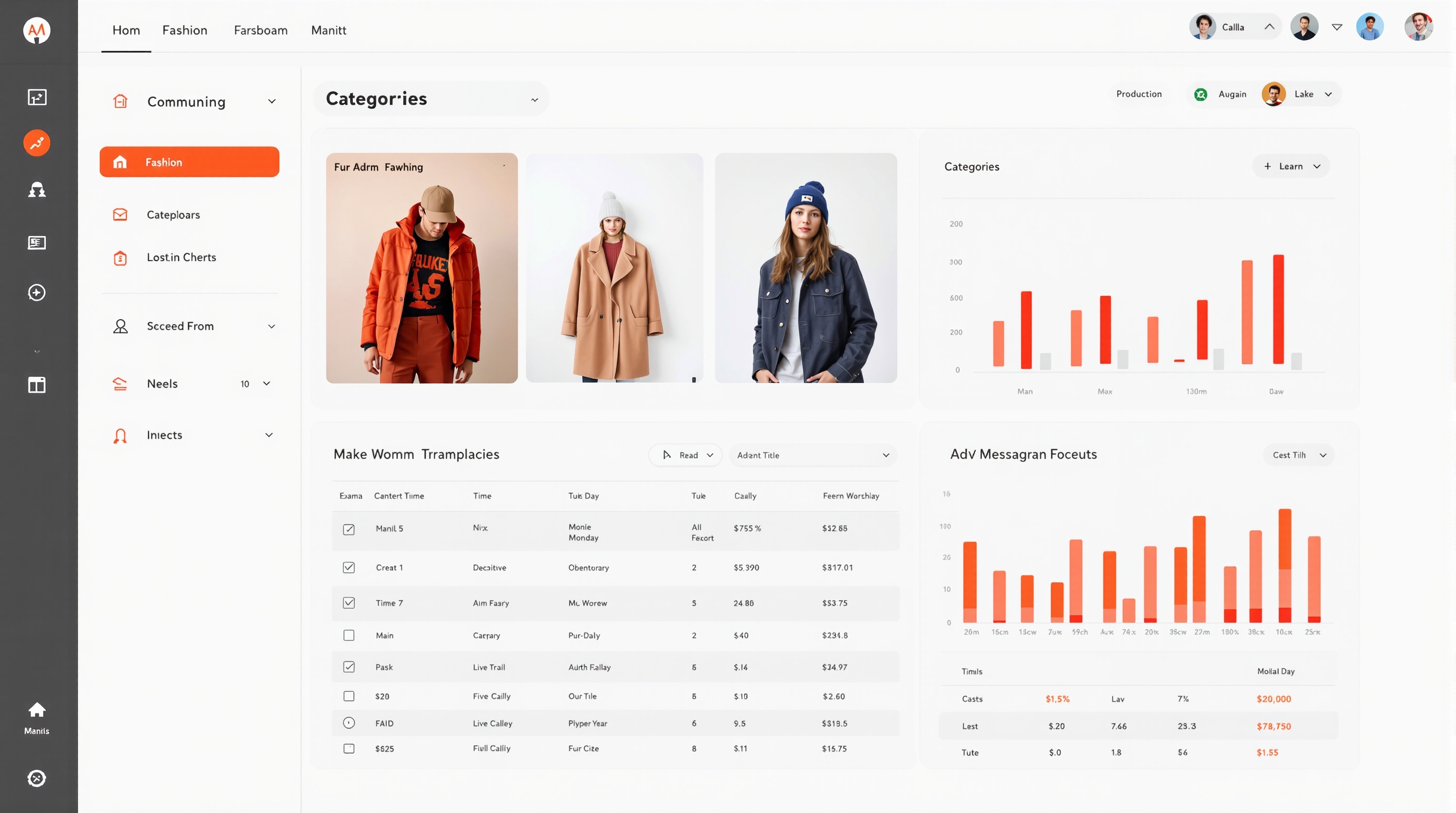Click the dark-haired man avatar beside Calla
Image resolution: width=1456 pixels, height=813 pixels.
pyautogui.click(x=1304, y=26)
